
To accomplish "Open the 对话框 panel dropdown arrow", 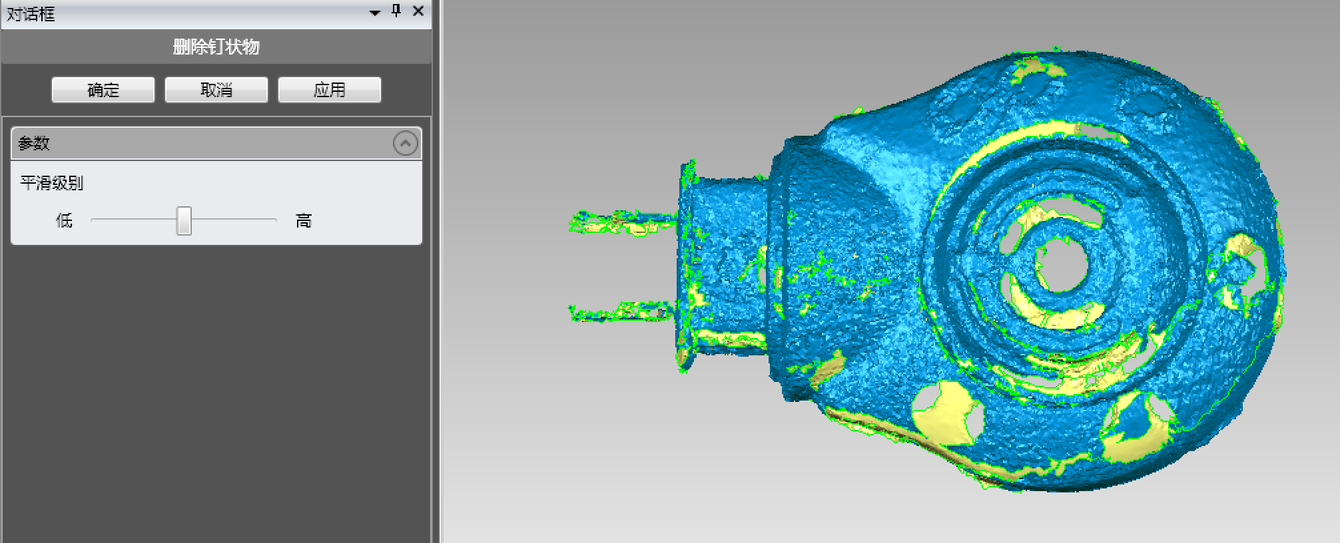I will (x=375, y=13).
